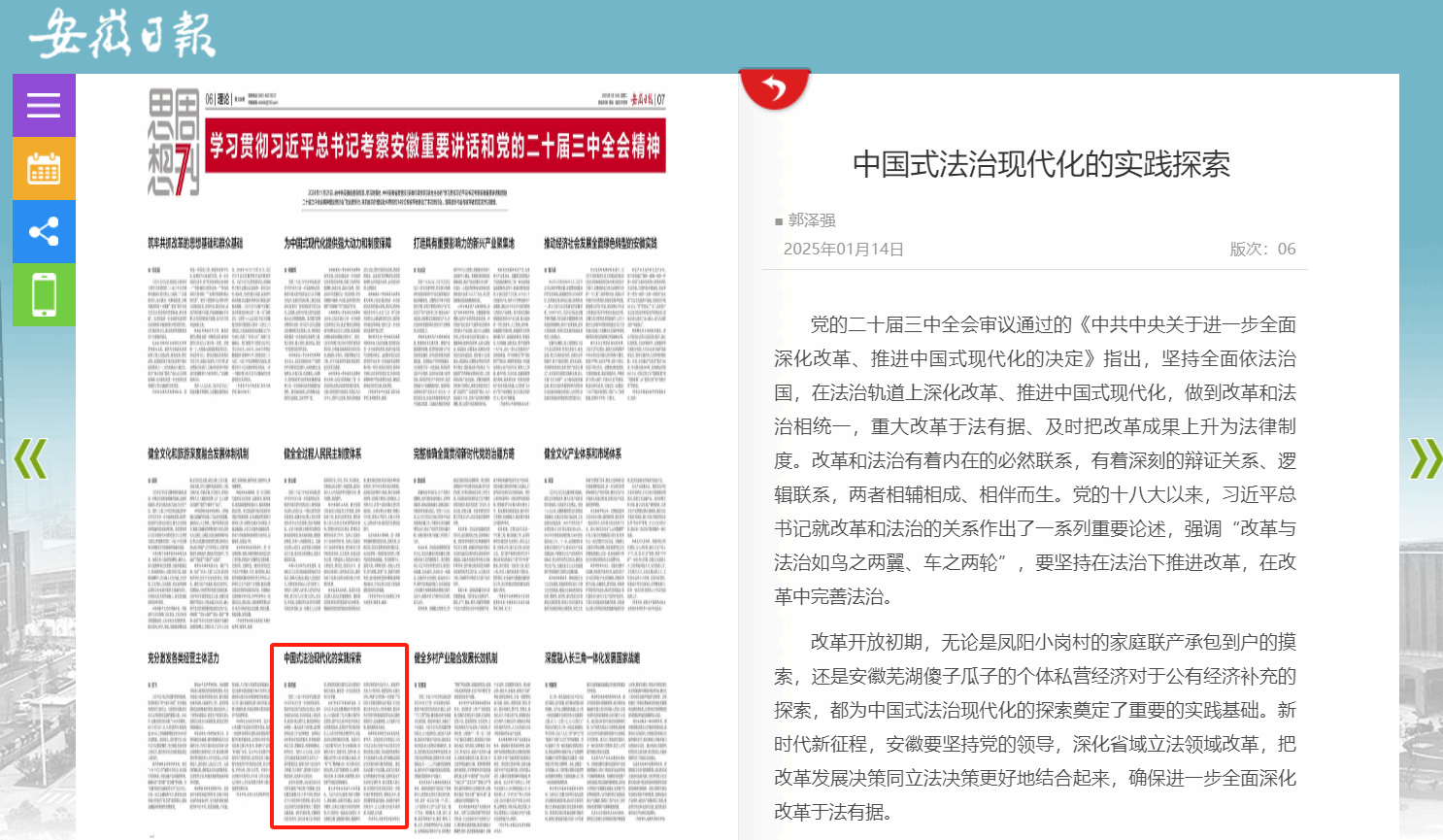Open article 打造具有重要影响力的新兴产业聚集地

coord(464,243)
